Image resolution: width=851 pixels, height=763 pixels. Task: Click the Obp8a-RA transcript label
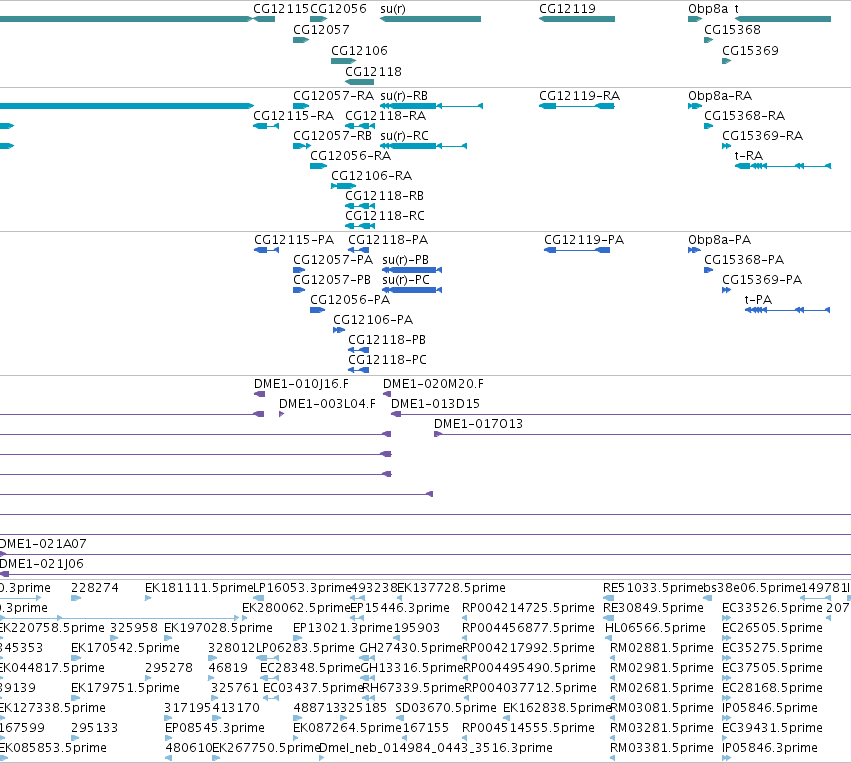[x=720, y=96]
